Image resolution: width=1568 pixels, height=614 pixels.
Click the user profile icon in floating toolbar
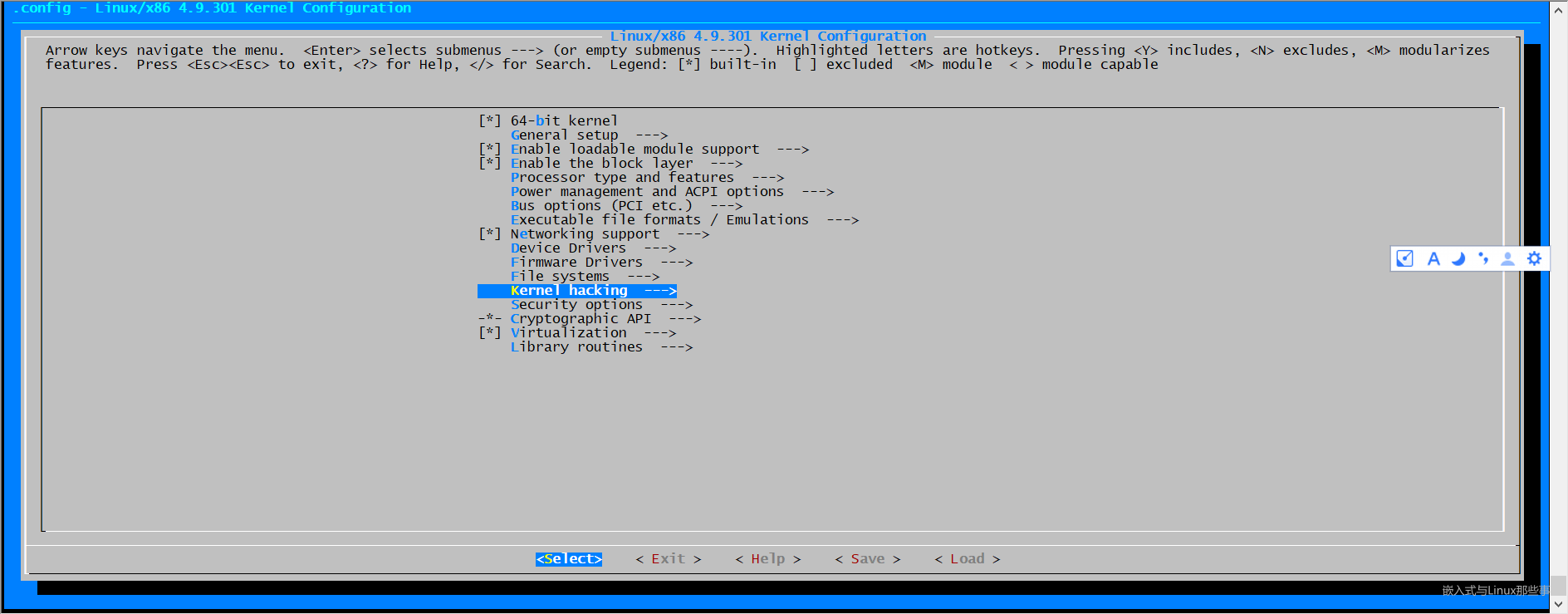pos(1508,258)
